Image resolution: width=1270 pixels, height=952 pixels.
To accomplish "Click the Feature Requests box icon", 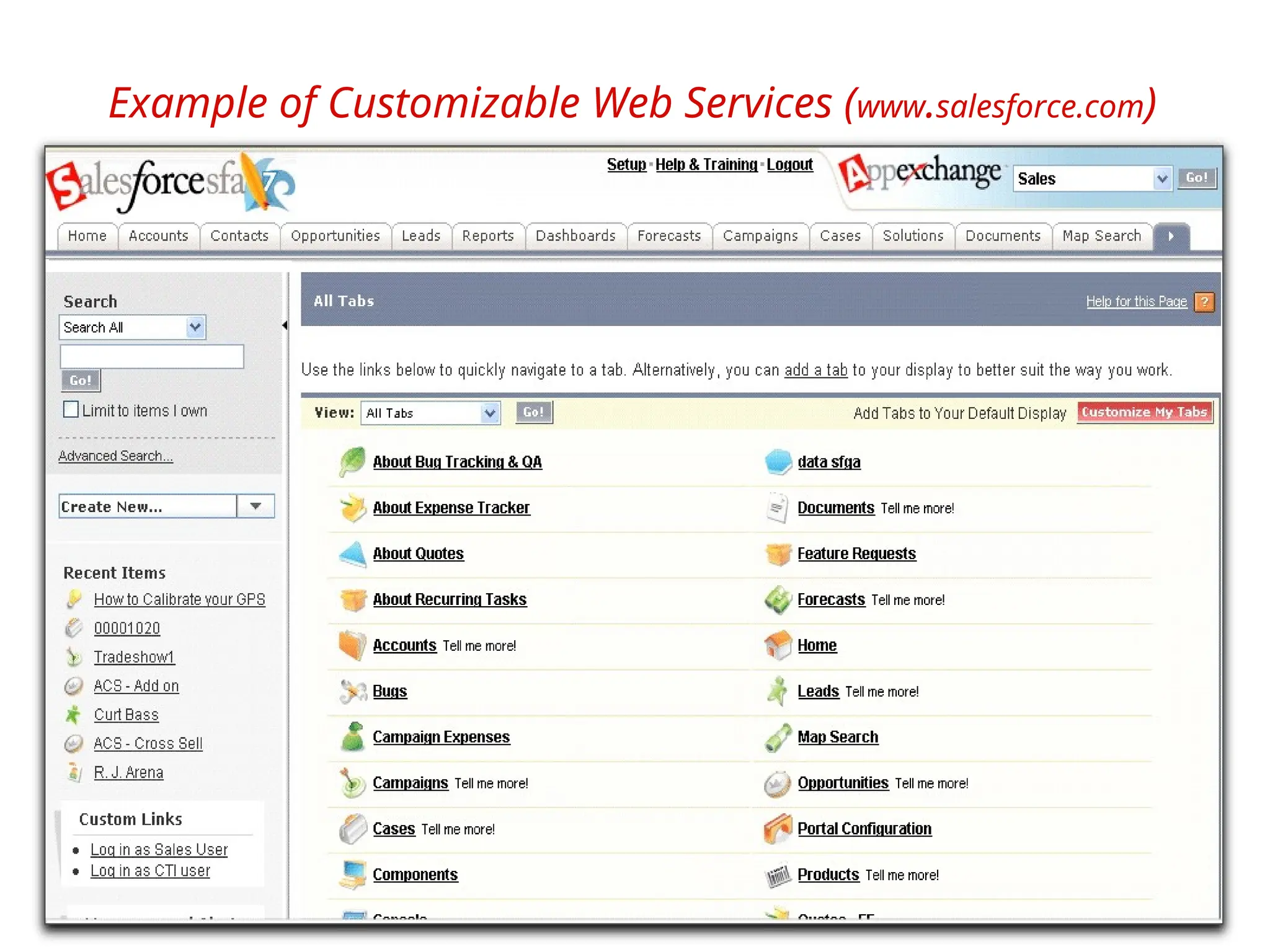I will [778, 554].
